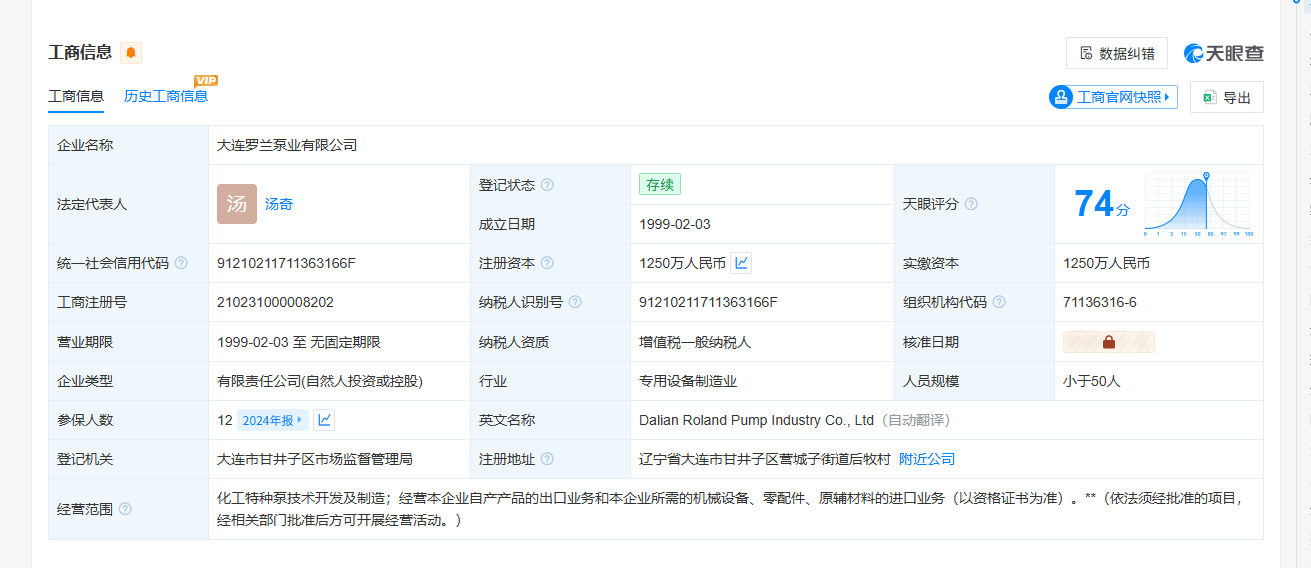Click the 天眼查 logo

coord(1224,53)
